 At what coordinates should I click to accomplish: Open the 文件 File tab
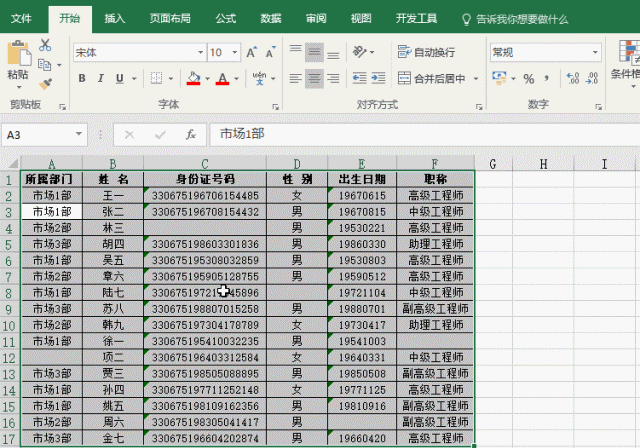click(x=21, y=18)
